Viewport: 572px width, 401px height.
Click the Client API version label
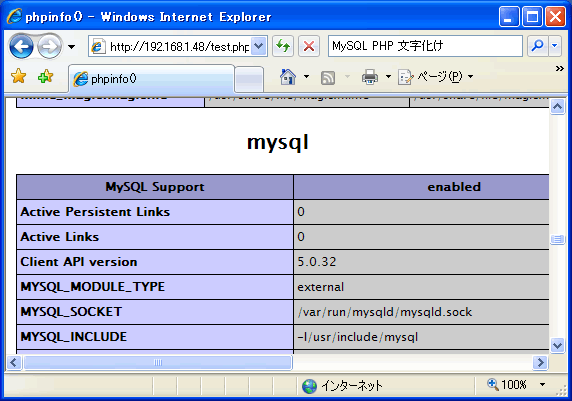pyautogui.click(x=79, y=262)
